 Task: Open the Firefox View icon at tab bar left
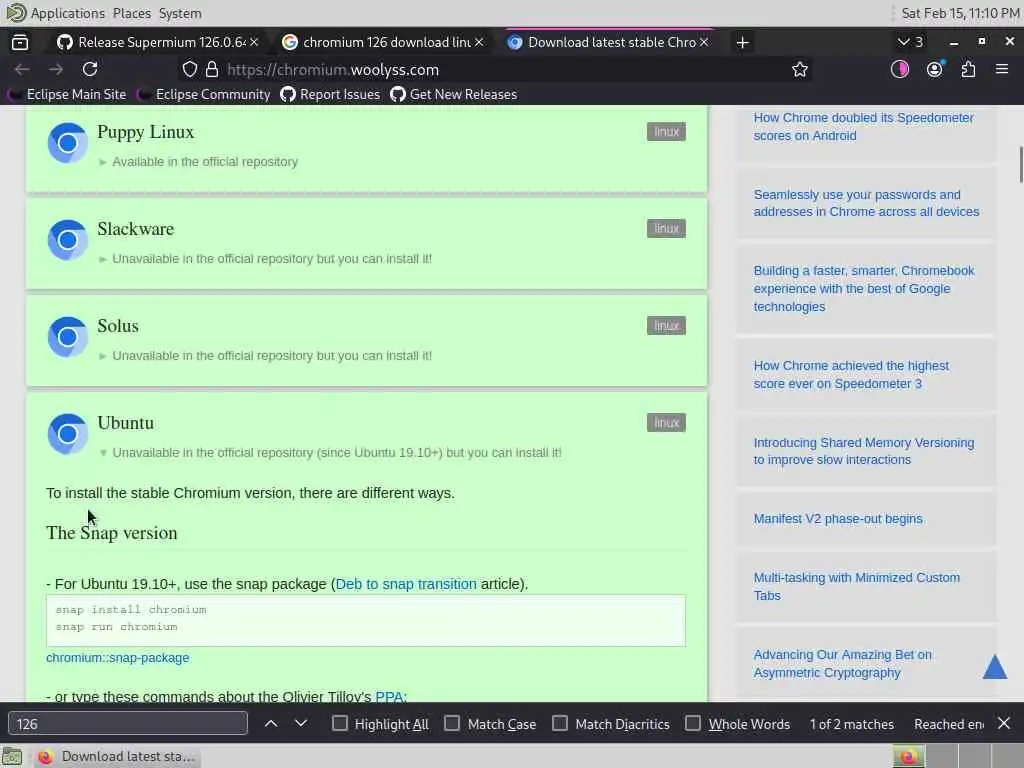pos(20,42)
